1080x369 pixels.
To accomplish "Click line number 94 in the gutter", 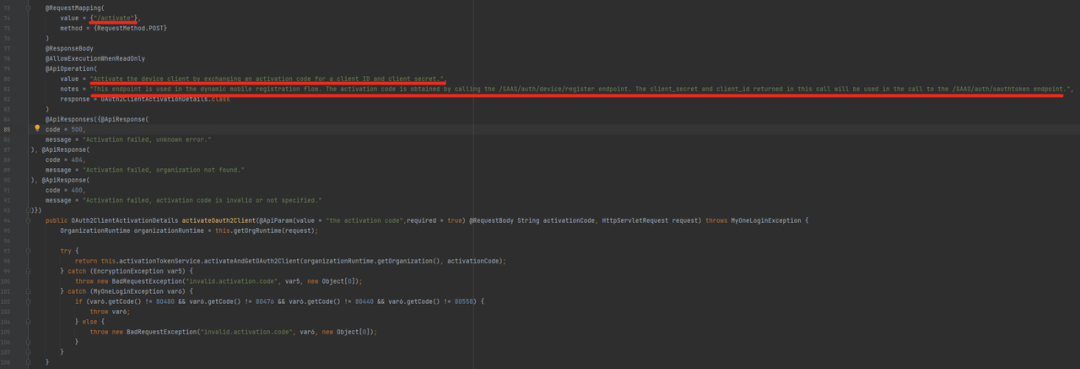I will tap(7, 220).
